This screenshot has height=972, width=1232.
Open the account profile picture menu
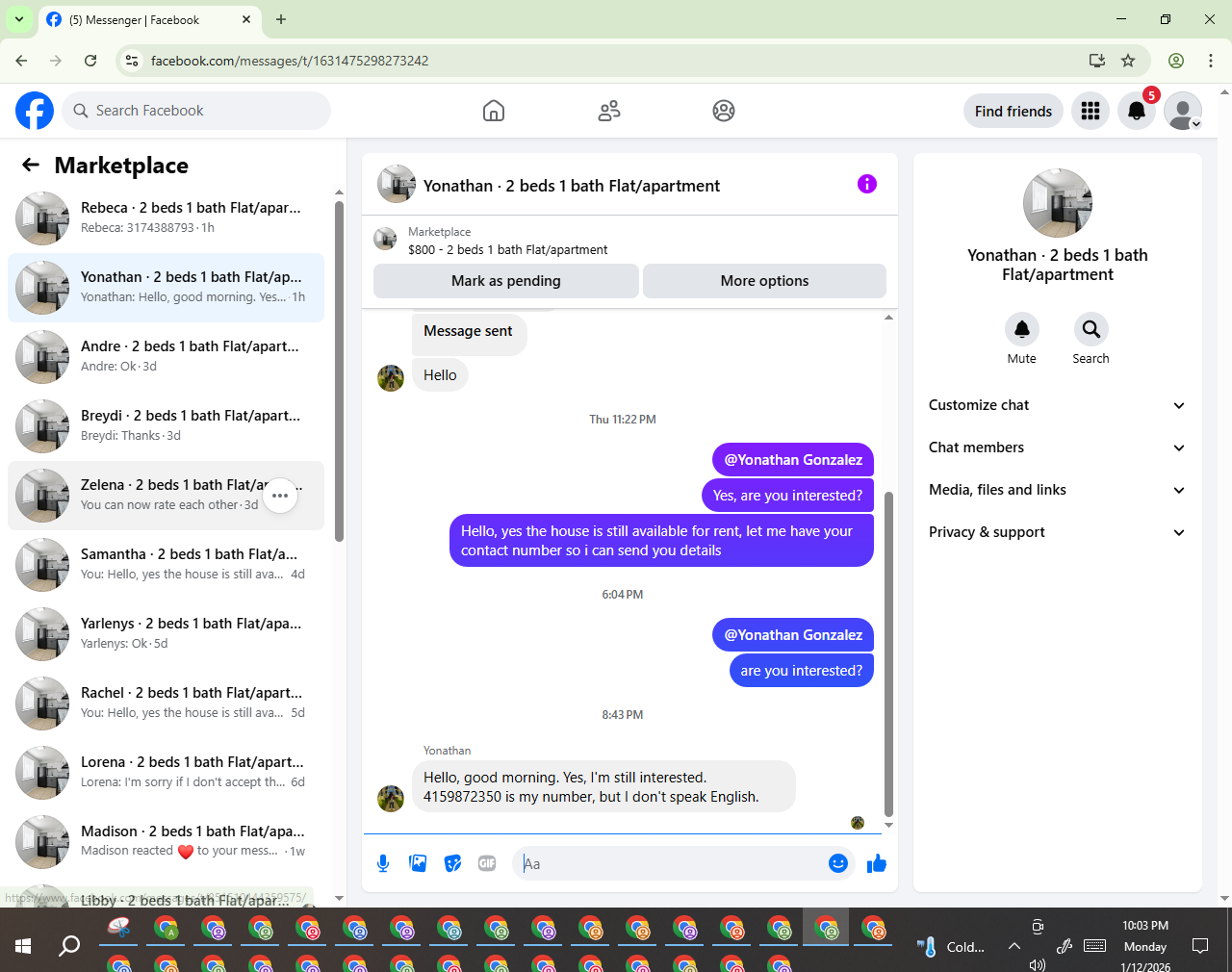tap(1183, 111)
